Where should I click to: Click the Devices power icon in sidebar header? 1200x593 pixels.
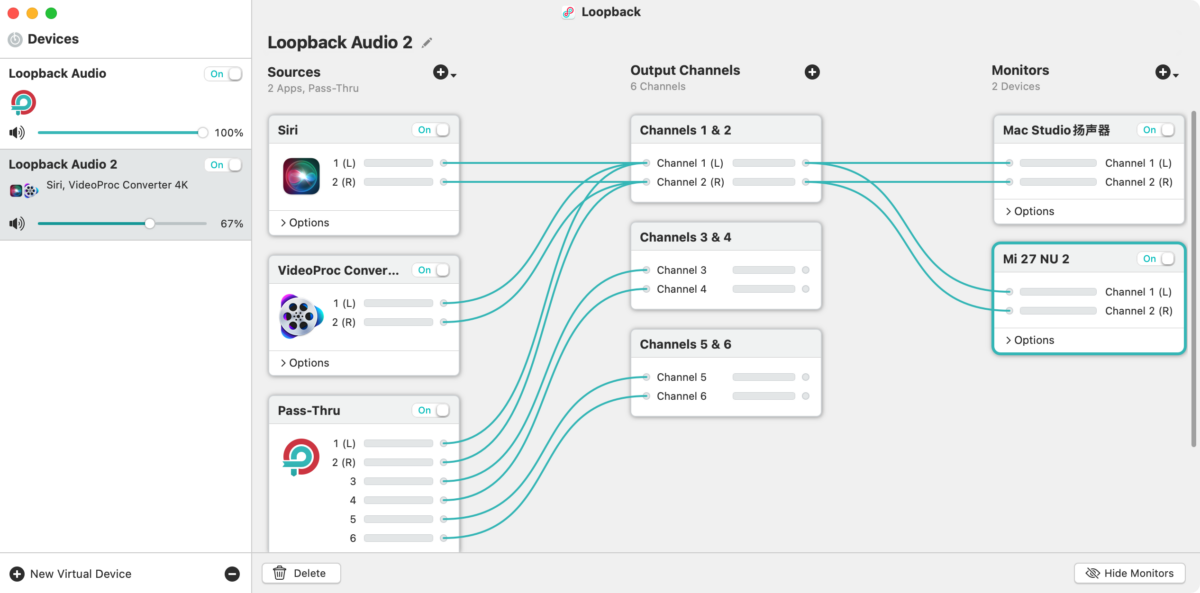pos(15,40)
